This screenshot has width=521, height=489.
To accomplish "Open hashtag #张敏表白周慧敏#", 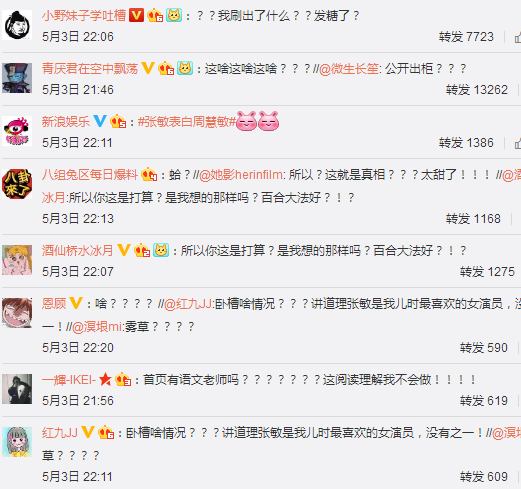I will [187, 122].
